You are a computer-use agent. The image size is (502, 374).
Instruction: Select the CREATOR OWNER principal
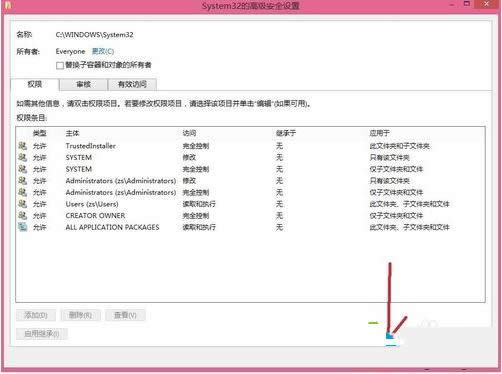coord(95,216)
